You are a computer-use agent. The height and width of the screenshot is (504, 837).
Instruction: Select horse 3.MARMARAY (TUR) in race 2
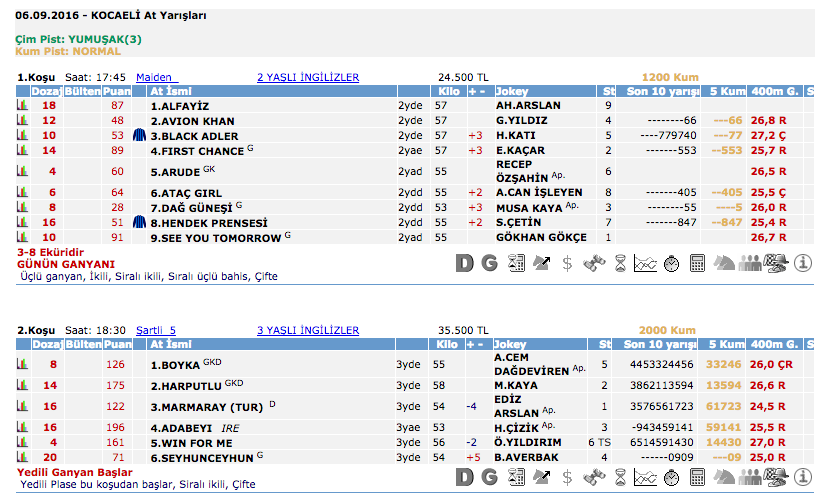(206, 407)
